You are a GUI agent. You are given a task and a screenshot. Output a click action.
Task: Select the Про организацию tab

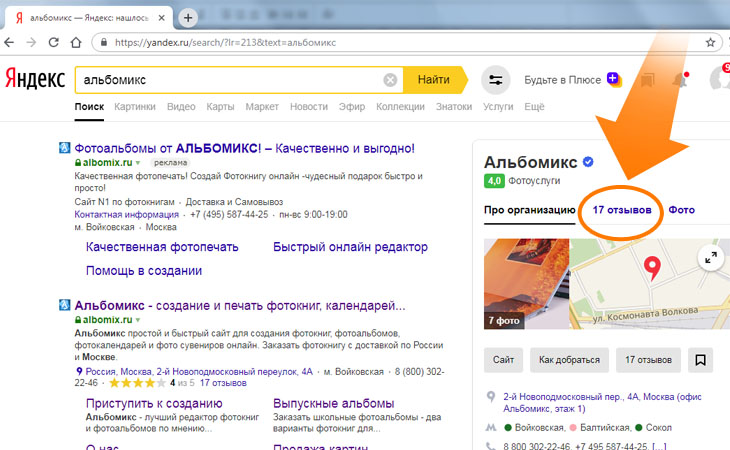[529, 210]
